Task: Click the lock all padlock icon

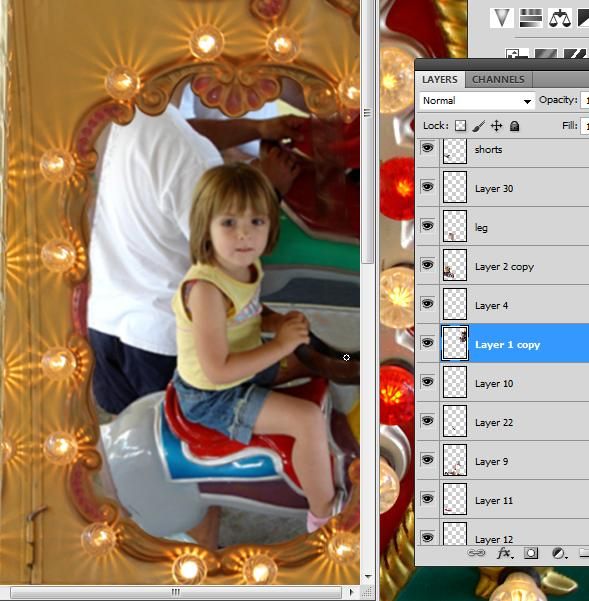Action: (515, 126)
